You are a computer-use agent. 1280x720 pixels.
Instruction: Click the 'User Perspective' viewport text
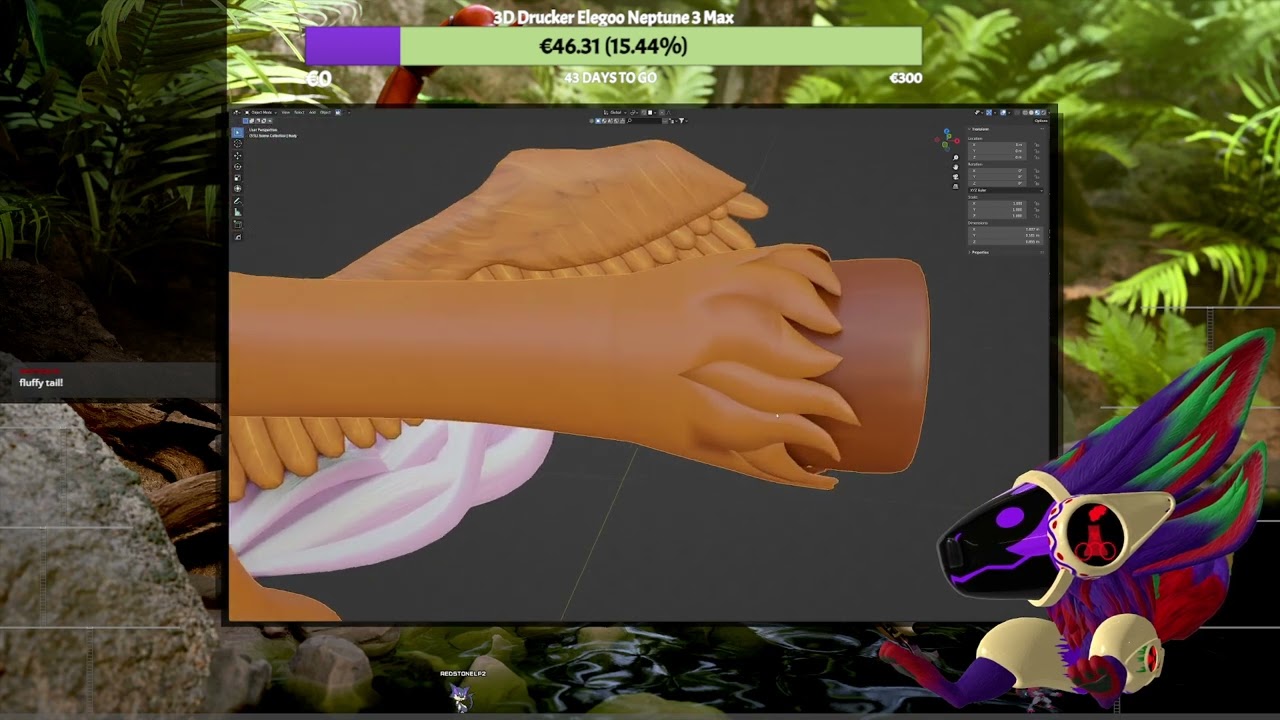coord(263,130)
